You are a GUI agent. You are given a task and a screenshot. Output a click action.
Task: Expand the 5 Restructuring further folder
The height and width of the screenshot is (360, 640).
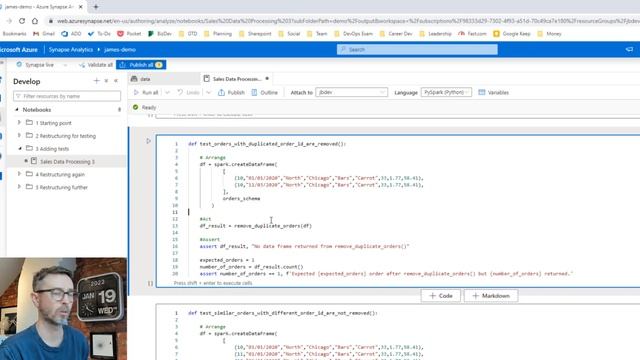pos(19,187)
